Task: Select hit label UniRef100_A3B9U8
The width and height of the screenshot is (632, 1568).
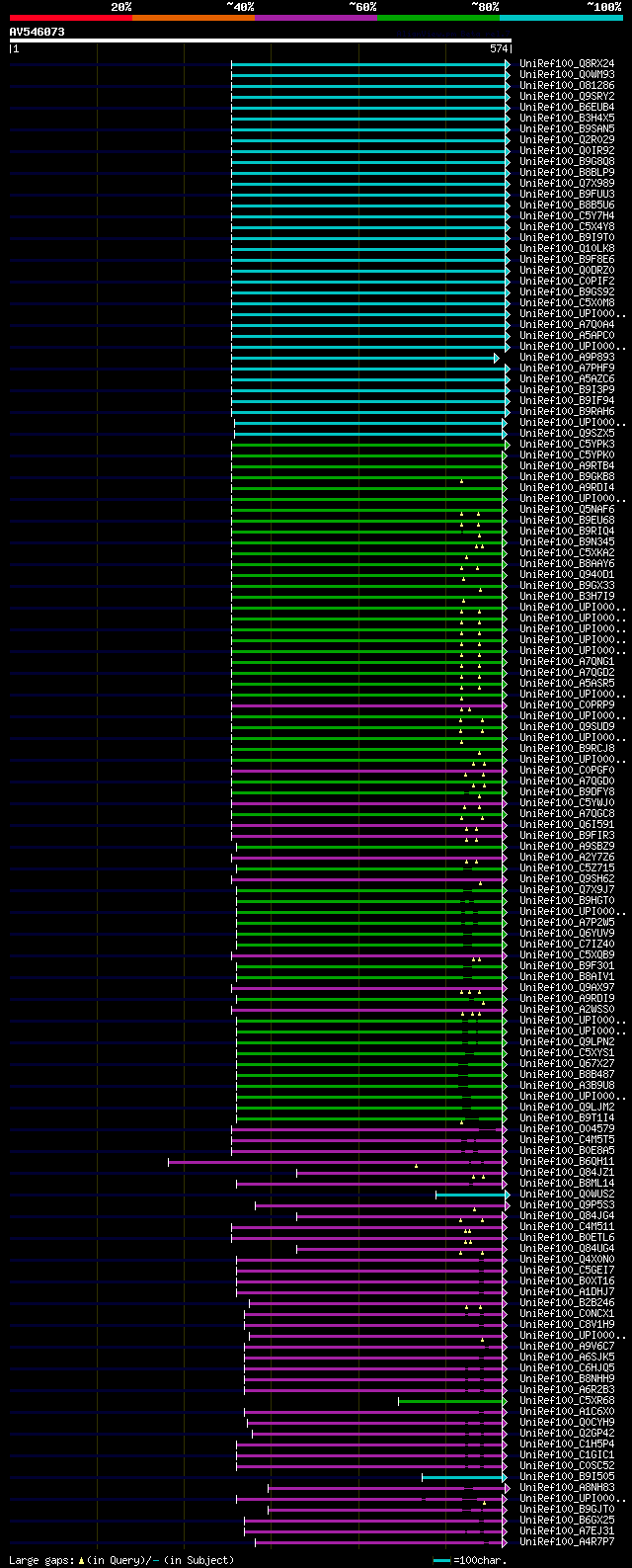Action: [x=569, y=1085]
